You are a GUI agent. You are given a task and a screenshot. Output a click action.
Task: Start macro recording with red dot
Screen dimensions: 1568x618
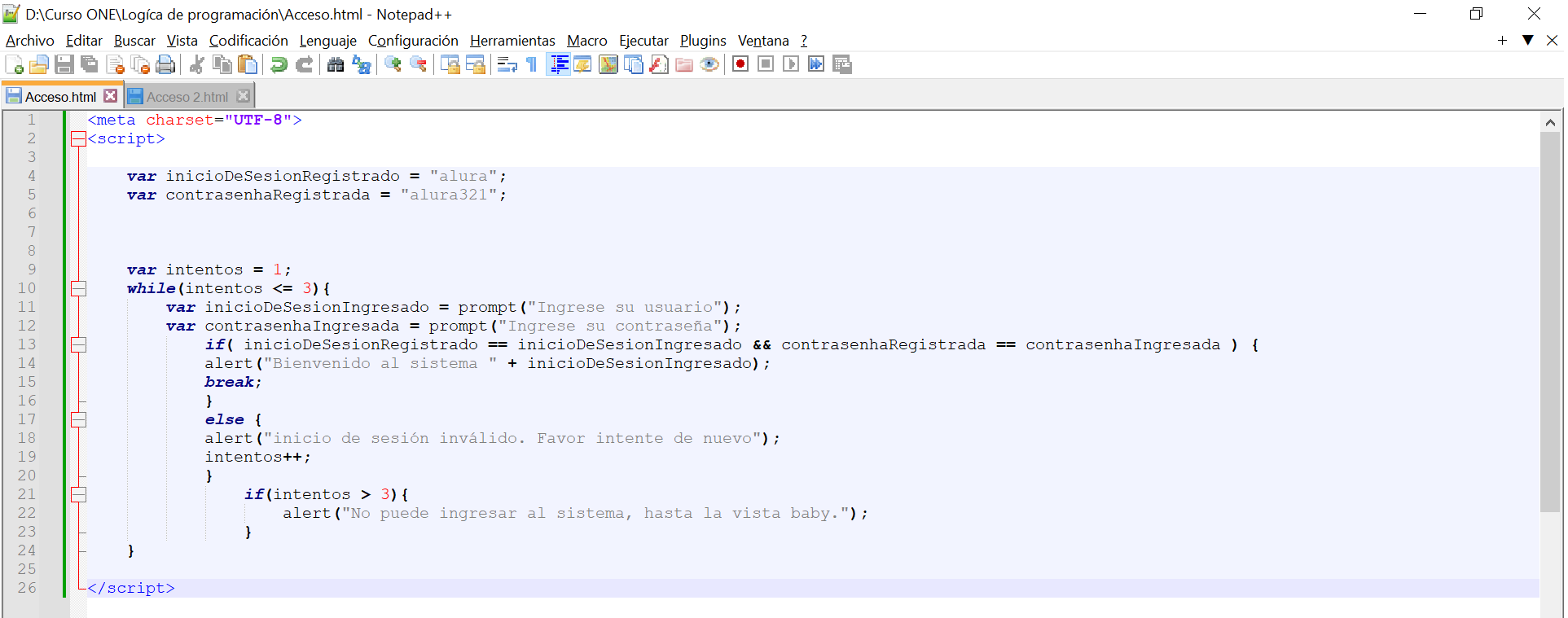740,64
